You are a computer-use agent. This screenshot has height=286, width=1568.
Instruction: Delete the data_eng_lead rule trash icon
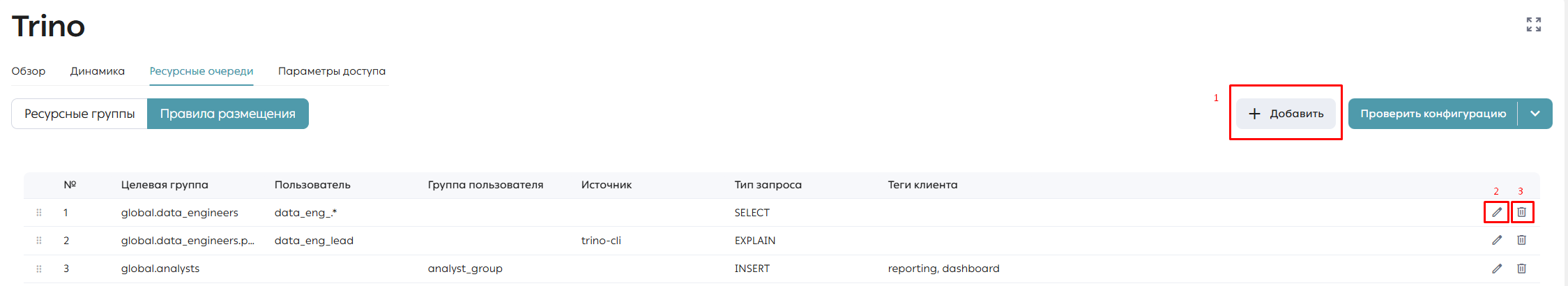point(1522,240)
